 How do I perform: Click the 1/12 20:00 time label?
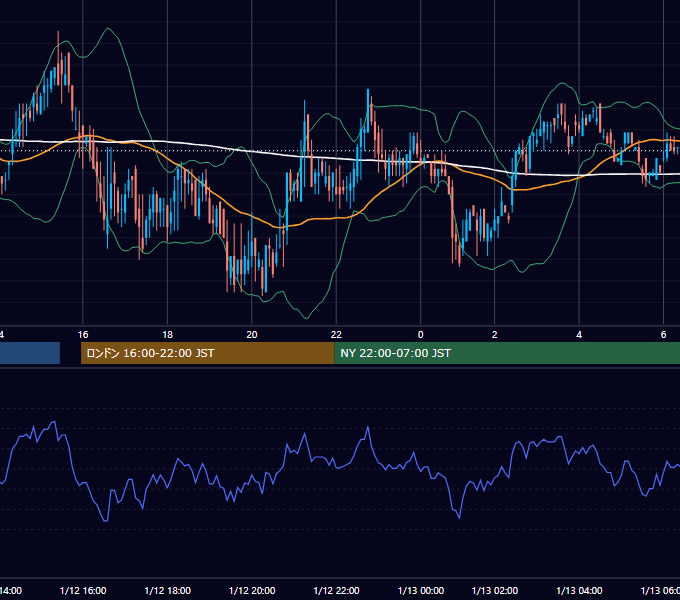[x=252, y=590]
